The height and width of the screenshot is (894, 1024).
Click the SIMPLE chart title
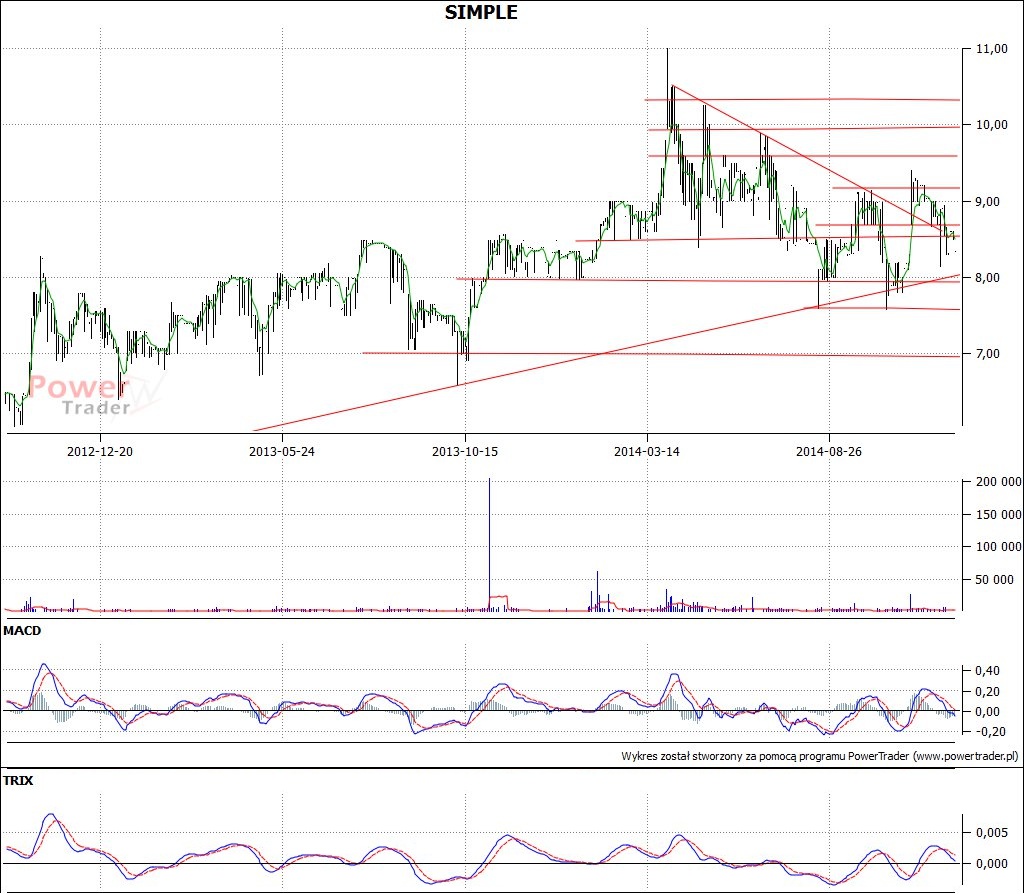point(481,12)
